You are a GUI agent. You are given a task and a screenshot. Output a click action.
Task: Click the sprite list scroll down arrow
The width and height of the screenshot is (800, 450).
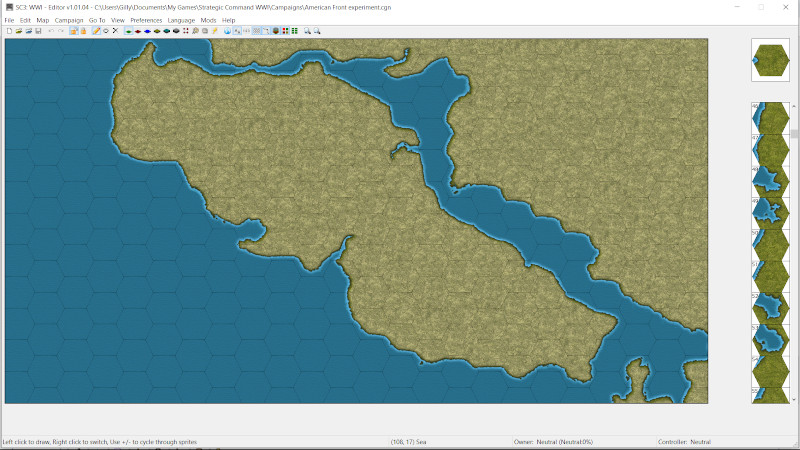pos(794,399)
